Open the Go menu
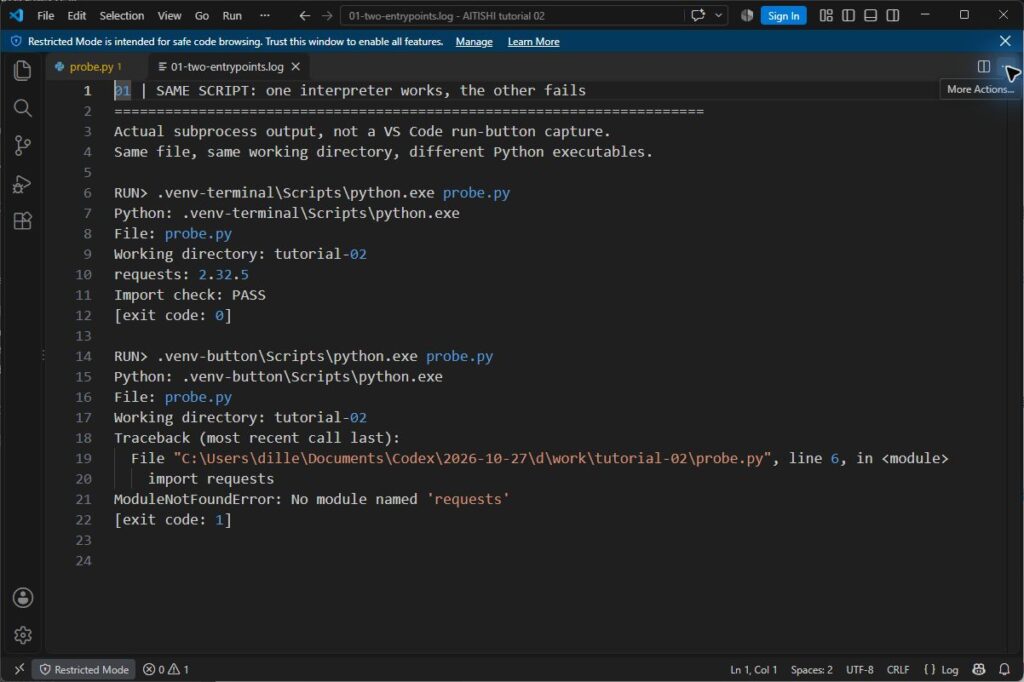Screen dimensions: 1024x682 pos(202,16)
